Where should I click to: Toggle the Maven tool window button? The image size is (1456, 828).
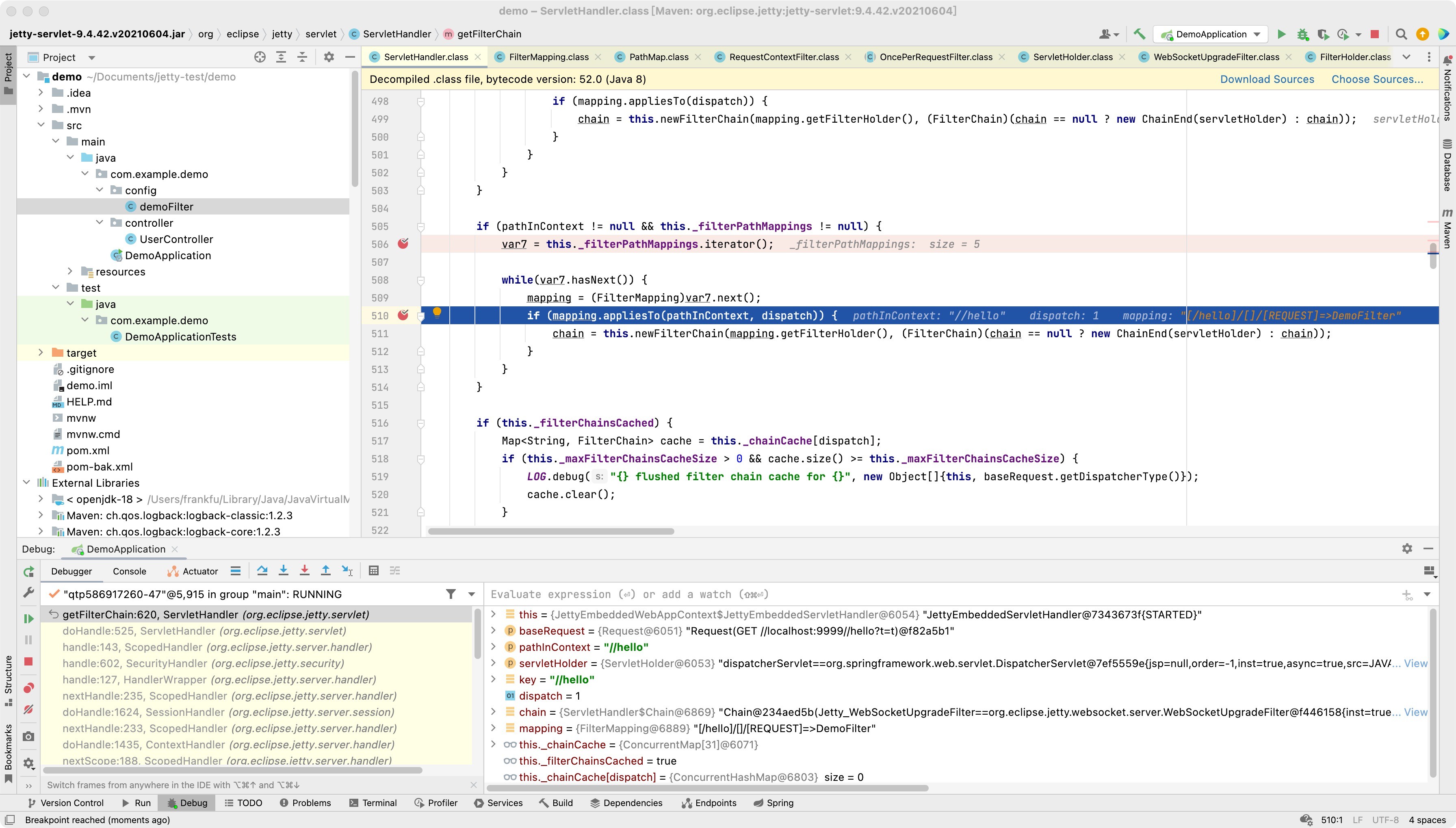click(x=1447, y=229)
